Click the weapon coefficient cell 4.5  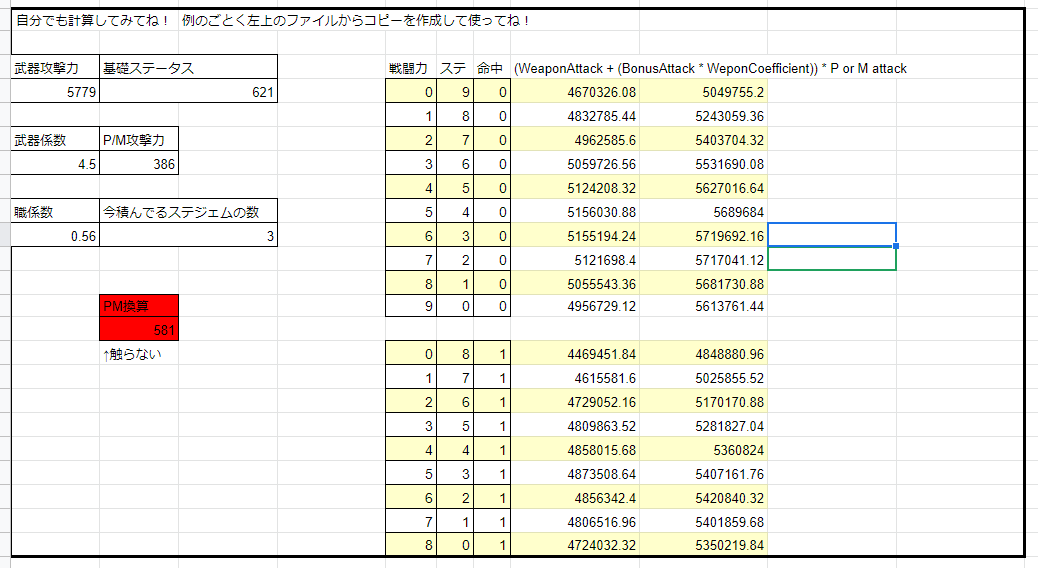click(56, 164)
